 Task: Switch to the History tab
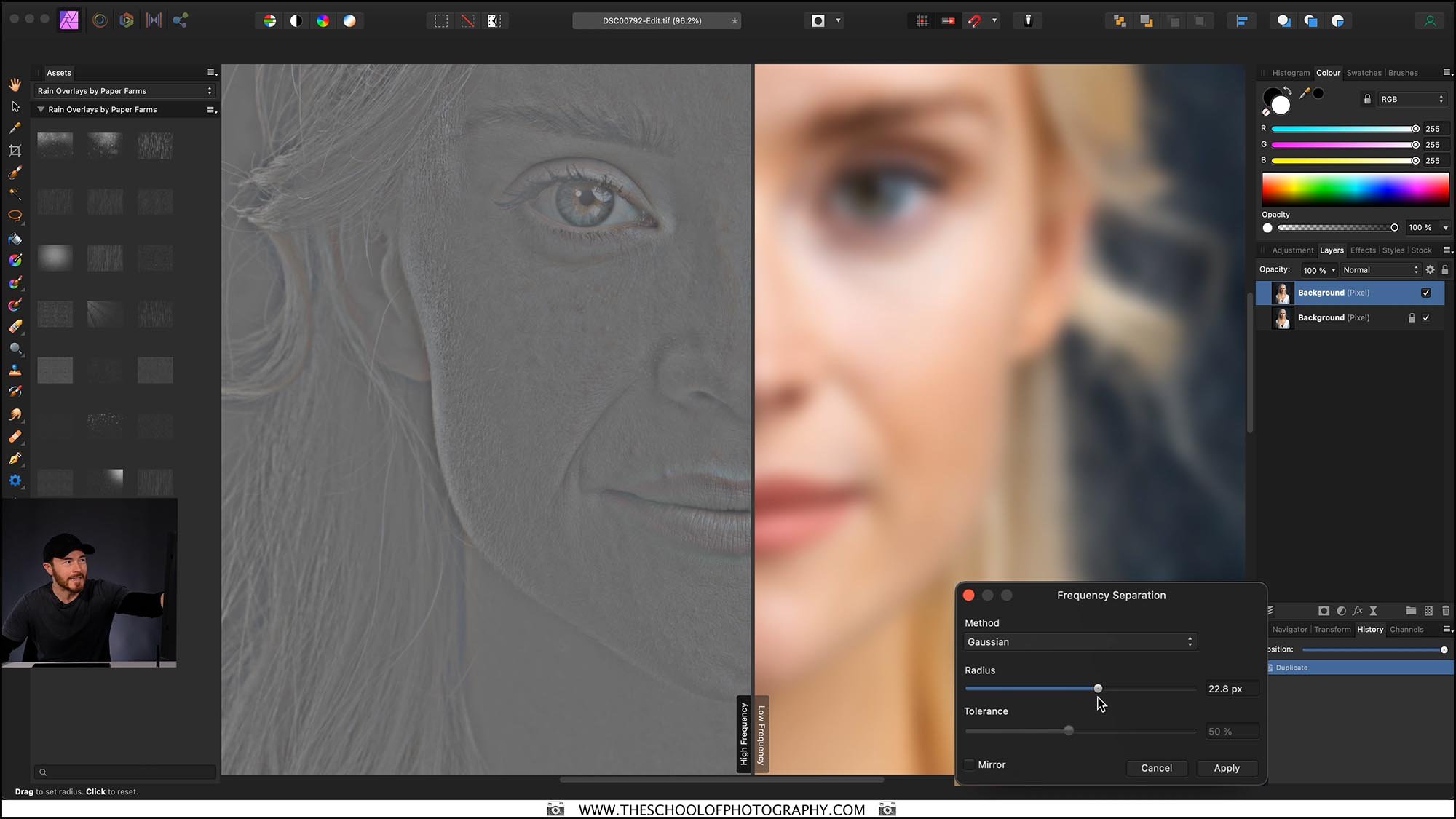click(x=1369, y=629)
